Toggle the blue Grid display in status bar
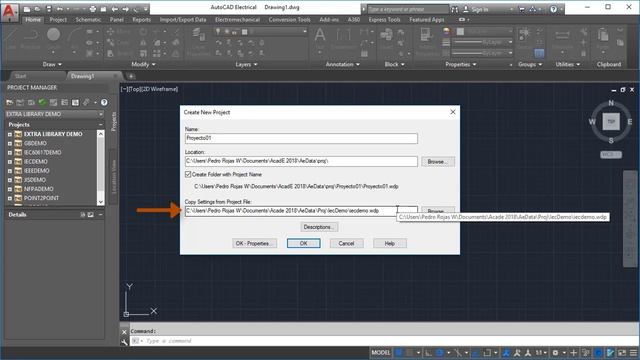640x360 pixels. (x=398, y=353)
